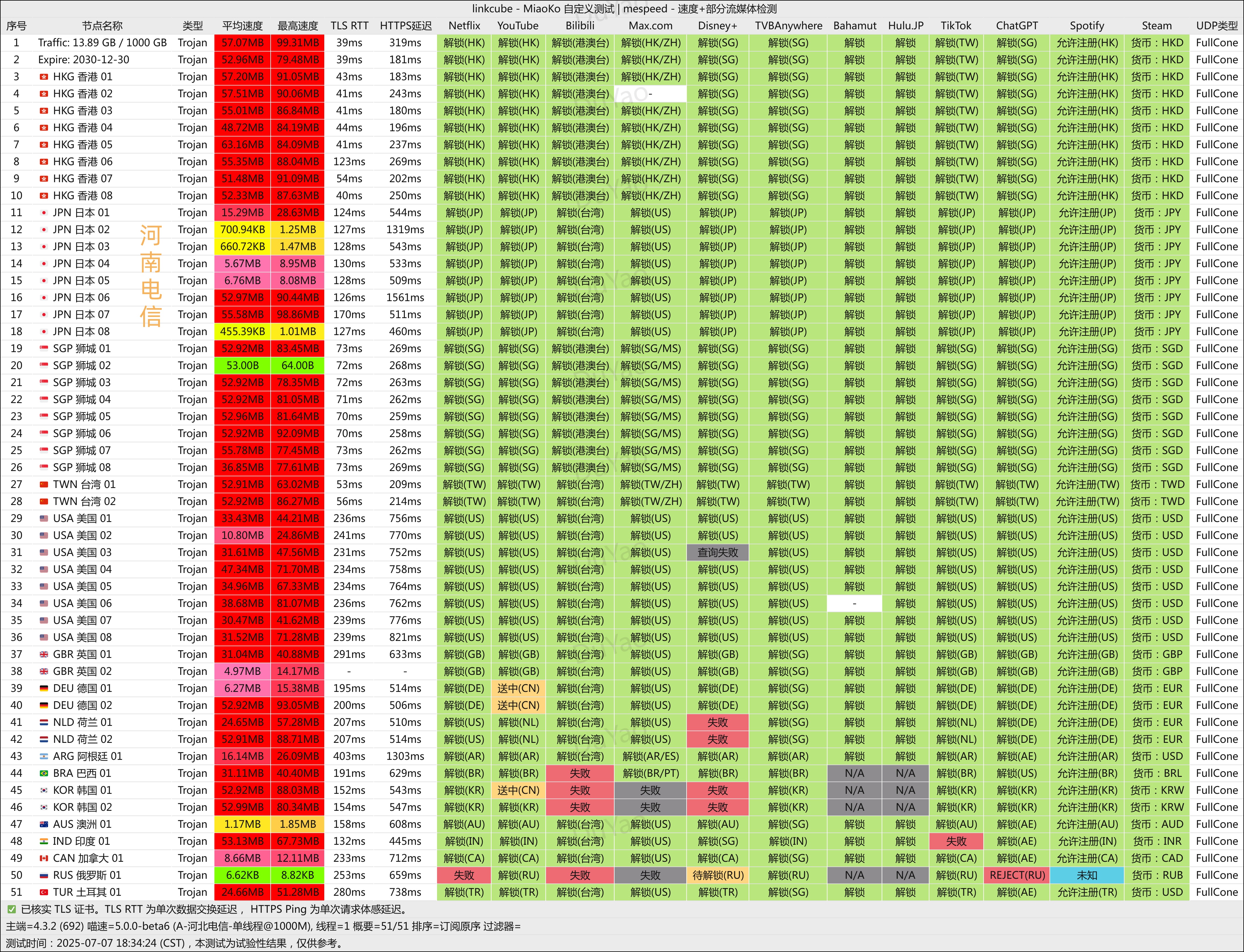Click the 1561ms HTTPS latency cell

(406, 298)
